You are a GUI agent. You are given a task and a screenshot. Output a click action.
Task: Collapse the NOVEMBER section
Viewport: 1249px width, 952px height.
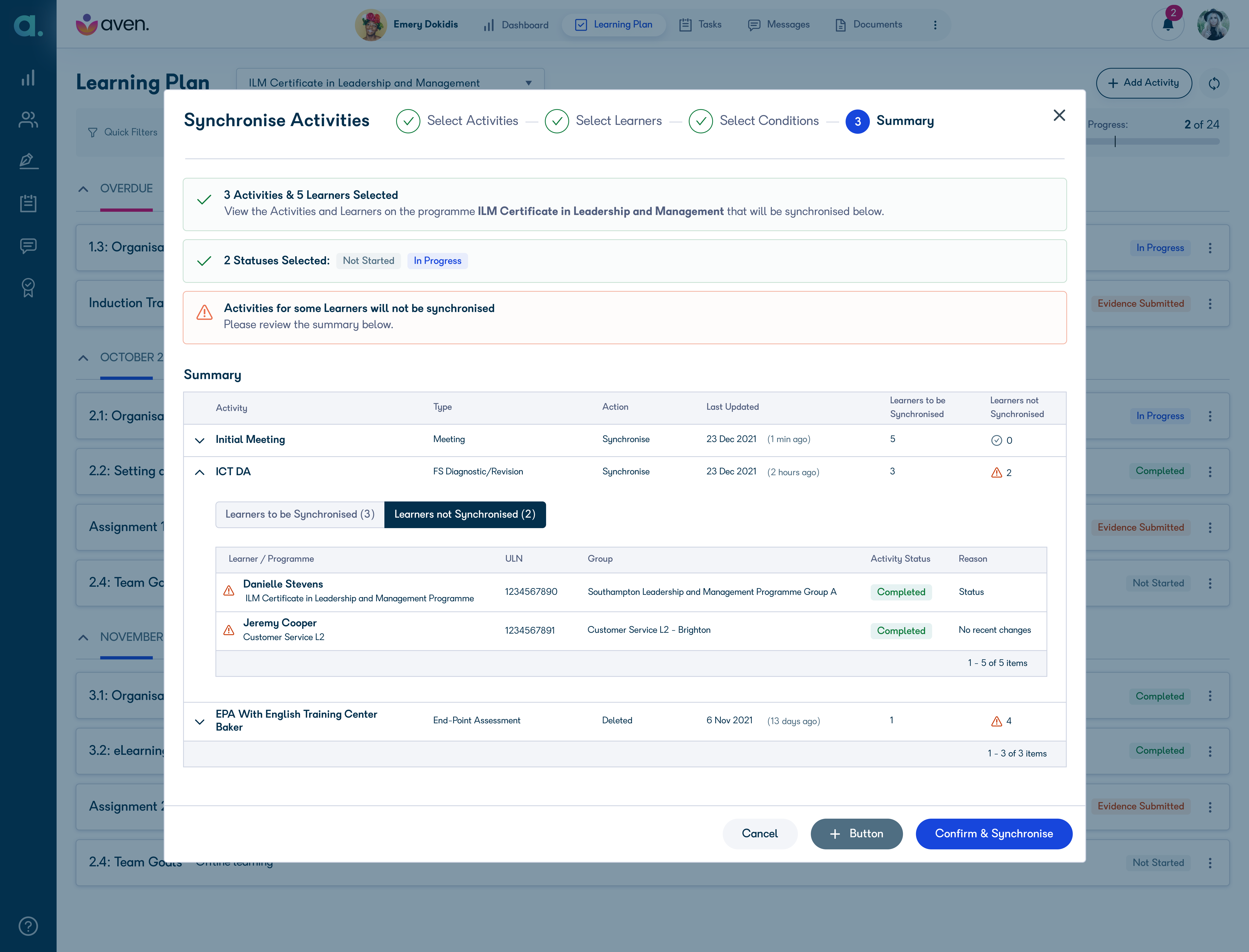83,637
